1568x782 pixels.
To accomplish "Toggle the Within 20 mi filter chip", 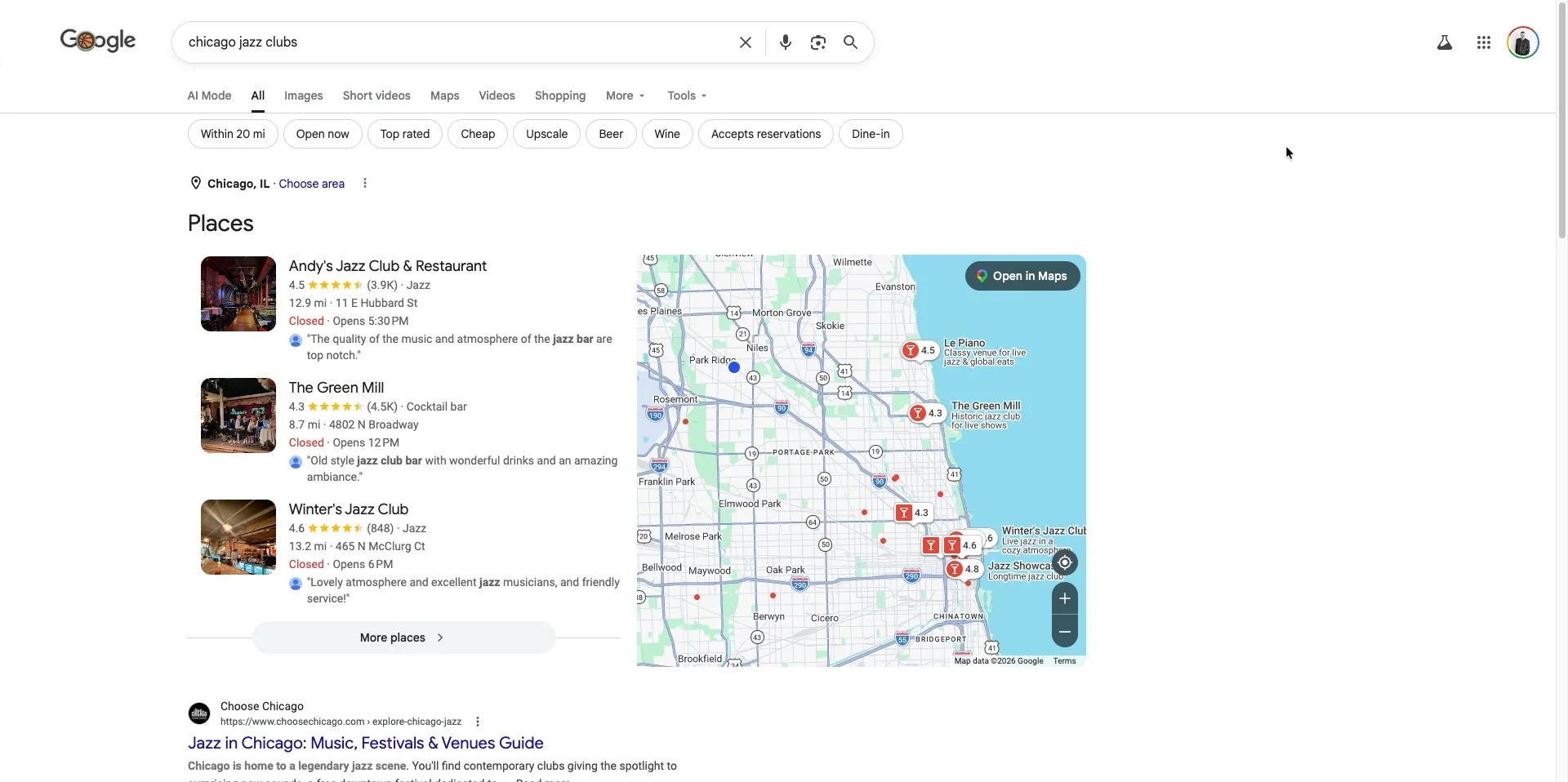I will tap(233, 134).
